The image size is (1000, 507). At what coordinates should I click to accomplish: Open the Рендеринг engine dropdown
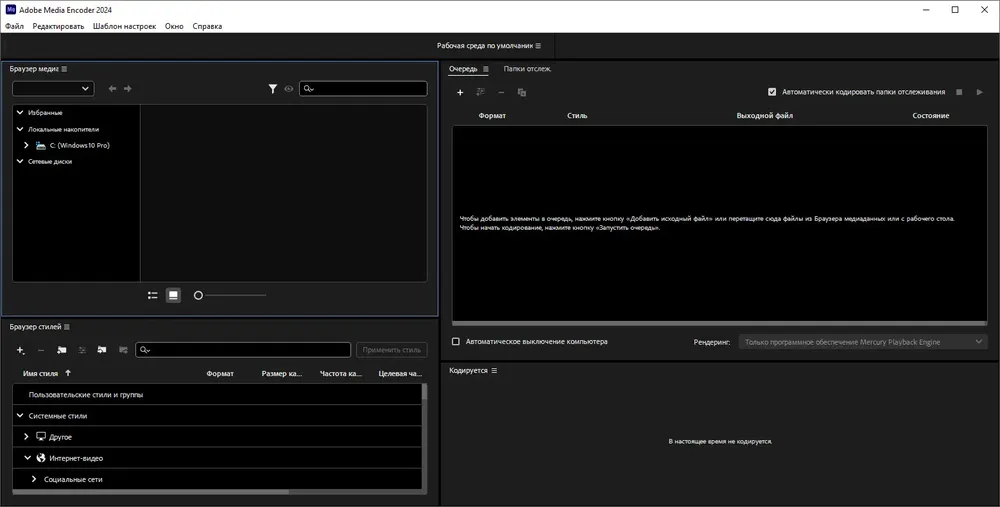pos(863,342)
